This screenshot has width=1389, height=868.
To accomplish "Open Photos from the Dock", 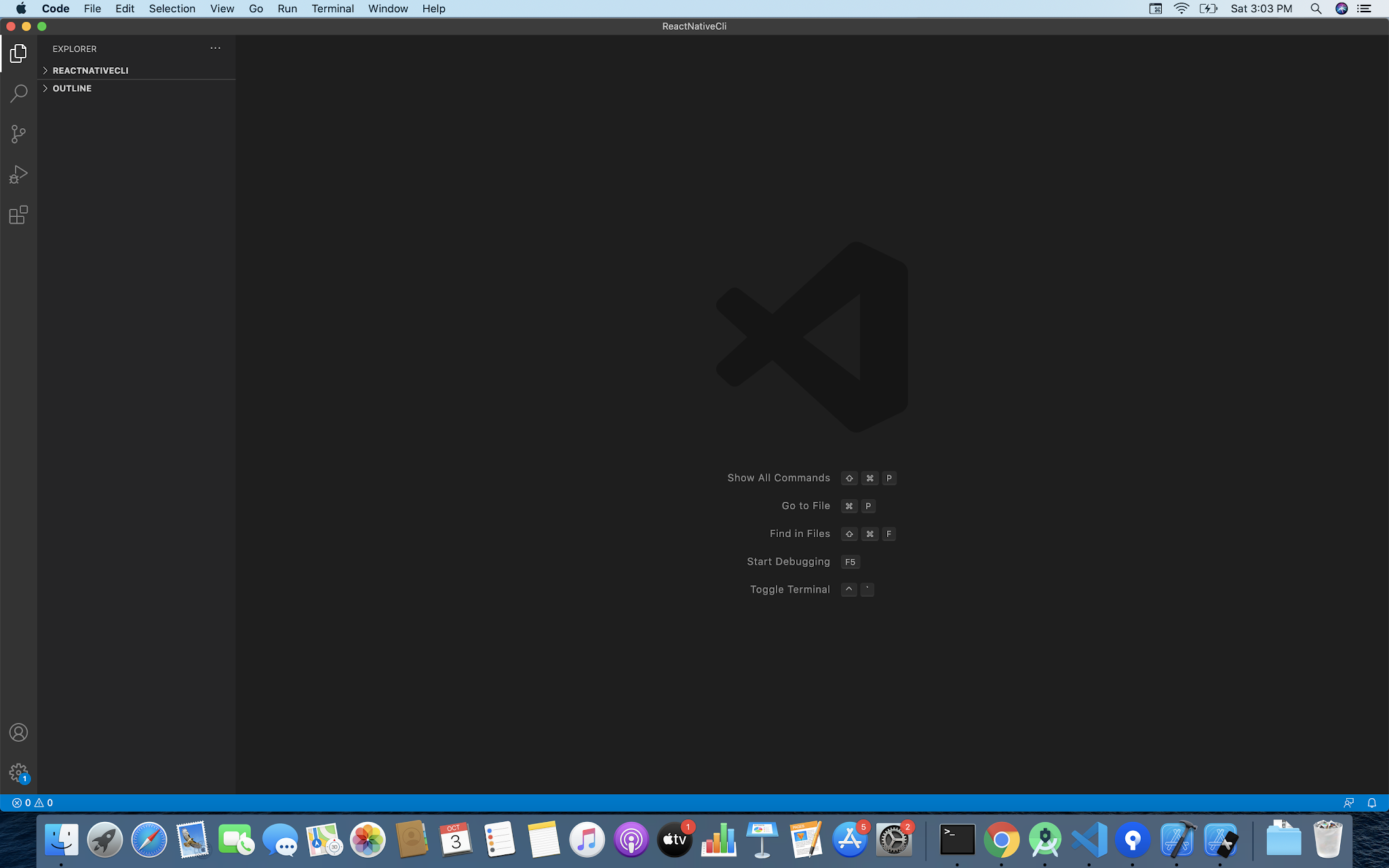I will point(368,840).
